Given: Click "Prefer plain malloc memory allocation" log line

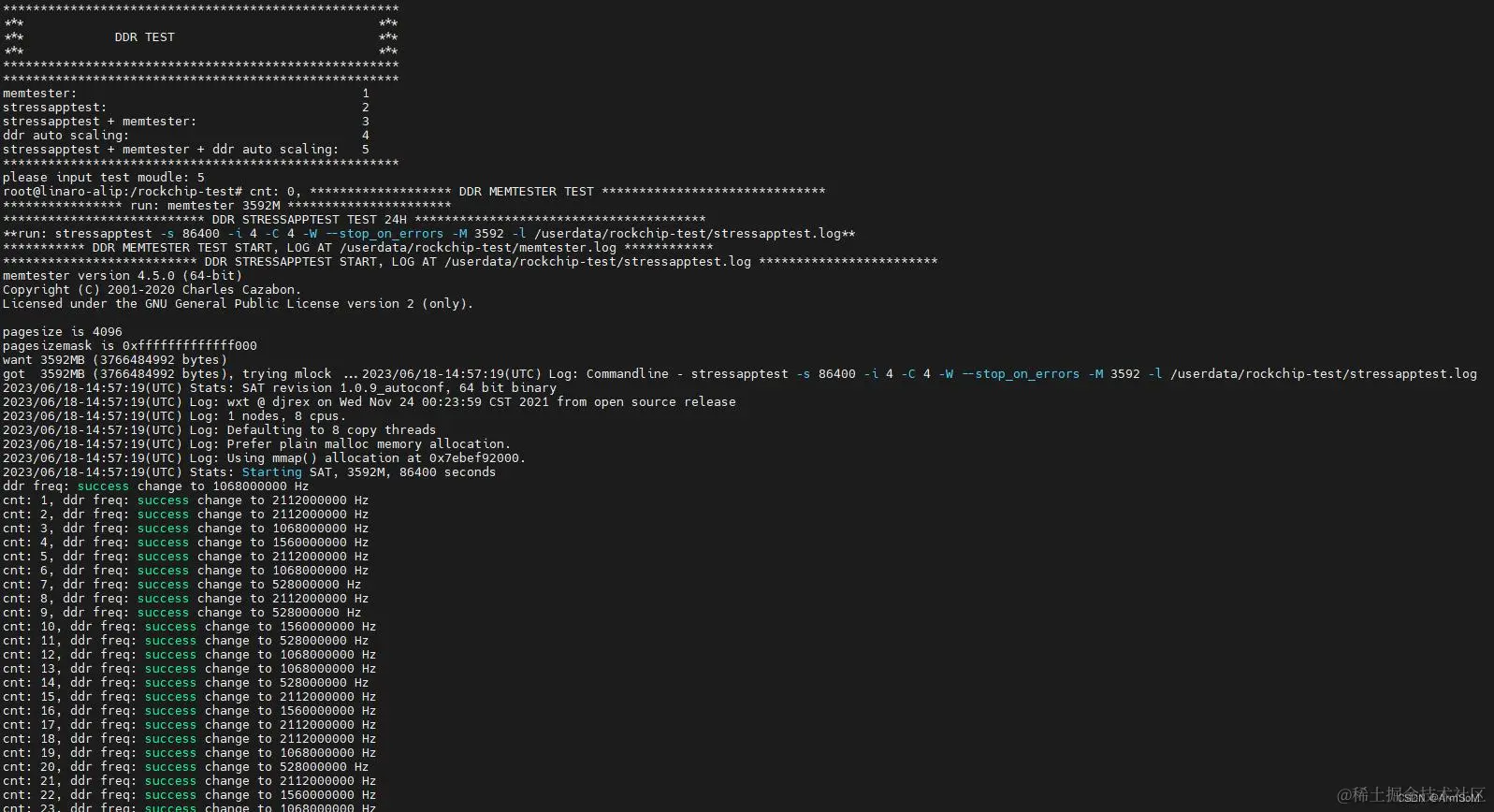Looking at the screenshot, I should pyautogui.click(x=257, y=444).
